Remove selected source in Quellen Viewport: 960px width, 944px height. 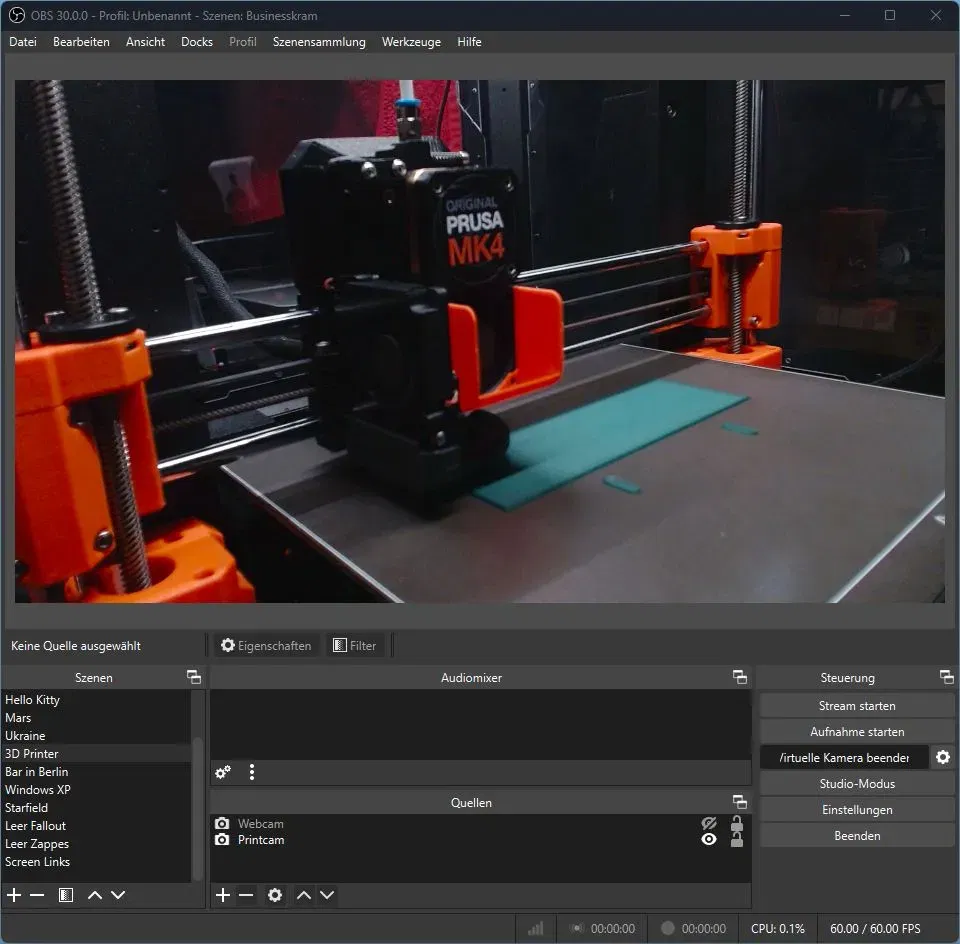click(246, 895)
